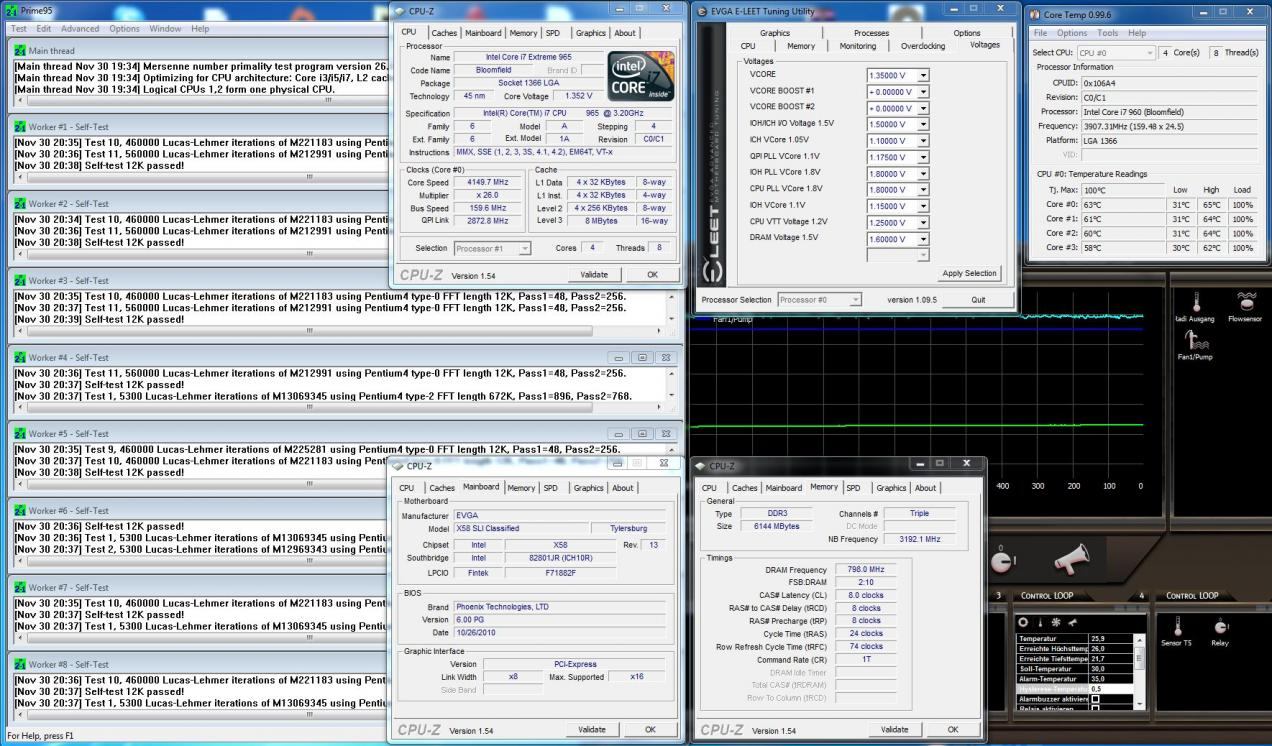1272x746 pixels.
Task: Click the Frequency 3907.31MHz field in Core Temp
Action: click(1169, 126)
